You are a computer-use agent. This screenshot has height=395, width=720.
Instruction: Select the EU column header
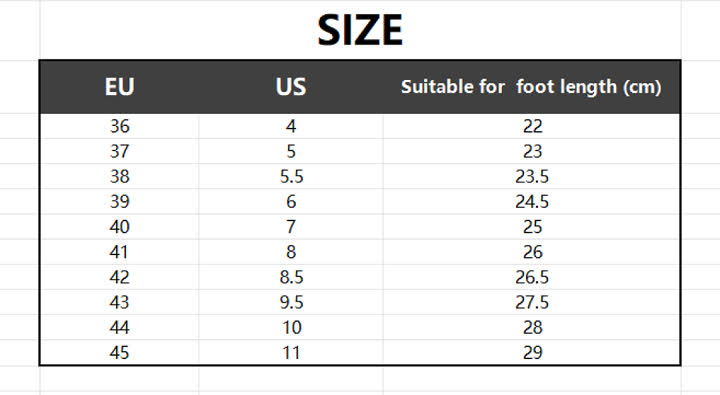pyautogui.click(x=119, y=87)
